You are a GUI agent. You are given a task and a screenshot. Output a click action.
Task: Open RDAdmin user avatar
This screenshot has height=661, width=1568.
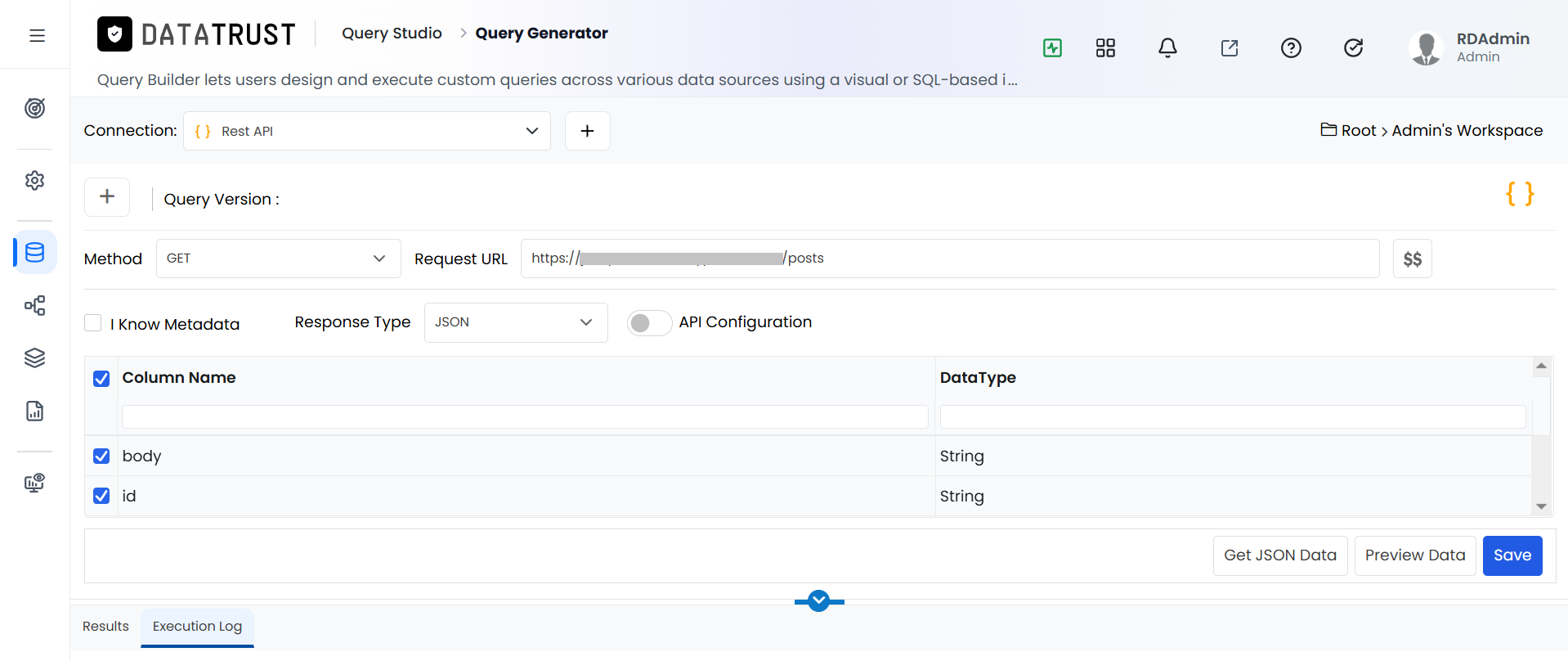[x=1427, y=47]
